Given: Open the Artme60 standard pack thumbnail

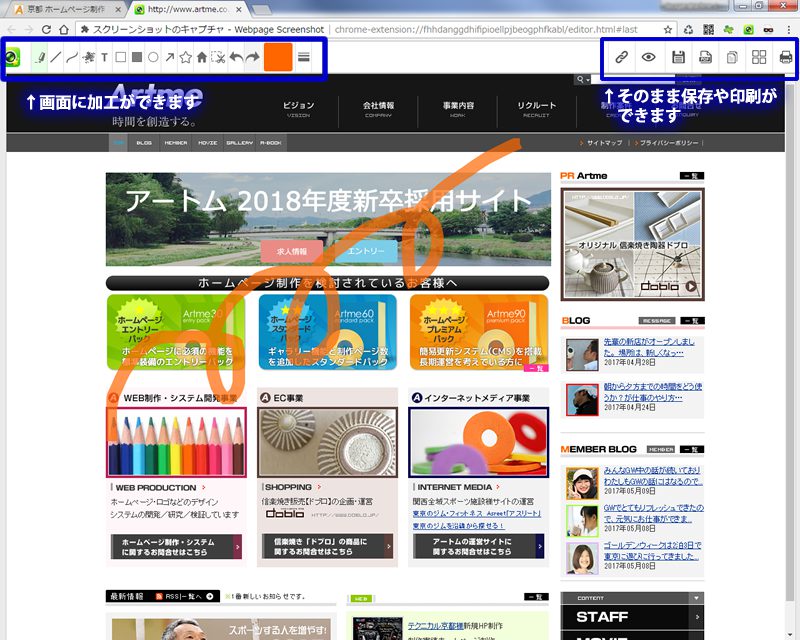Looking at the screenshot, I should click(x=328, y=332).
